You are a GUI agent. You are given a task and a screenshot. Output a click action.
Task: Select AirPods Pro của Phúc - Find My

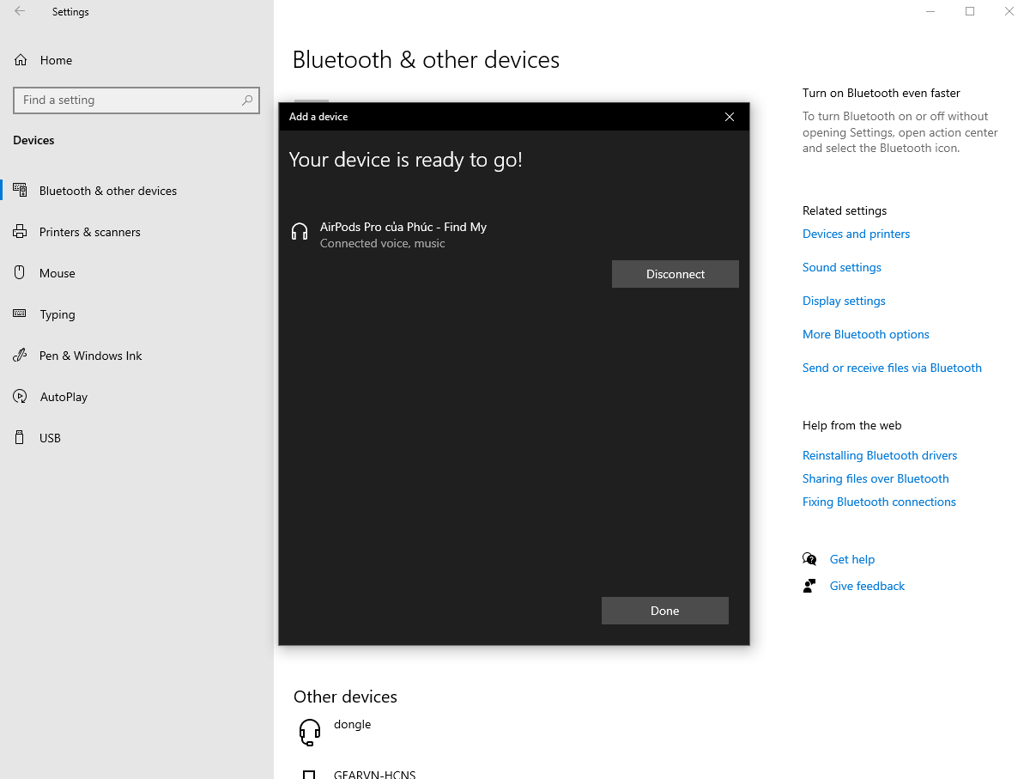point(403,227)
